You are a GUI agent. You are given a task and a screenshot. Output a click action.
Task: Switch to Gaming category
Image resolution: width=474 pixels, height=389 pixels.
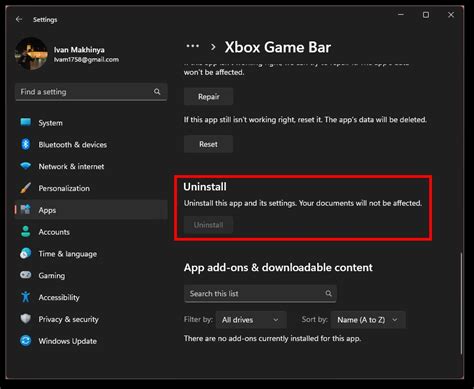tap(52, 276)
